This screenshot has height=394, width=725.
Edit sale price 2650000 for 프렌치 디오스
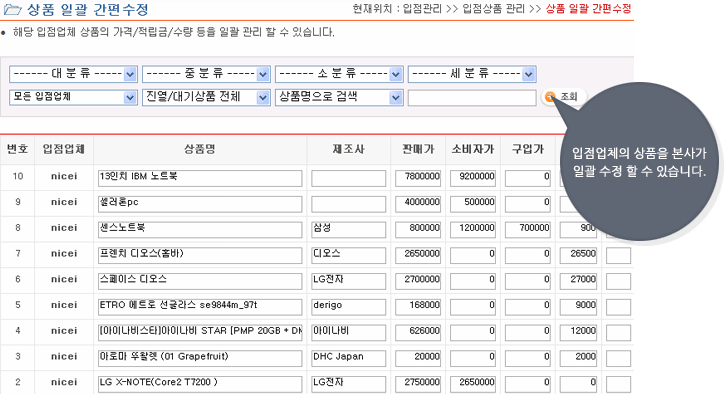418,255
